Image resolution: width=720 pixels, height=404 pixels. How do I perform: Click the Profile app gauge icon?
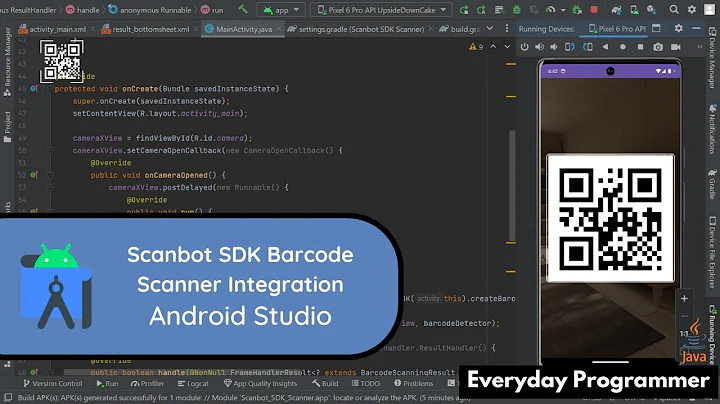(551, 10)
